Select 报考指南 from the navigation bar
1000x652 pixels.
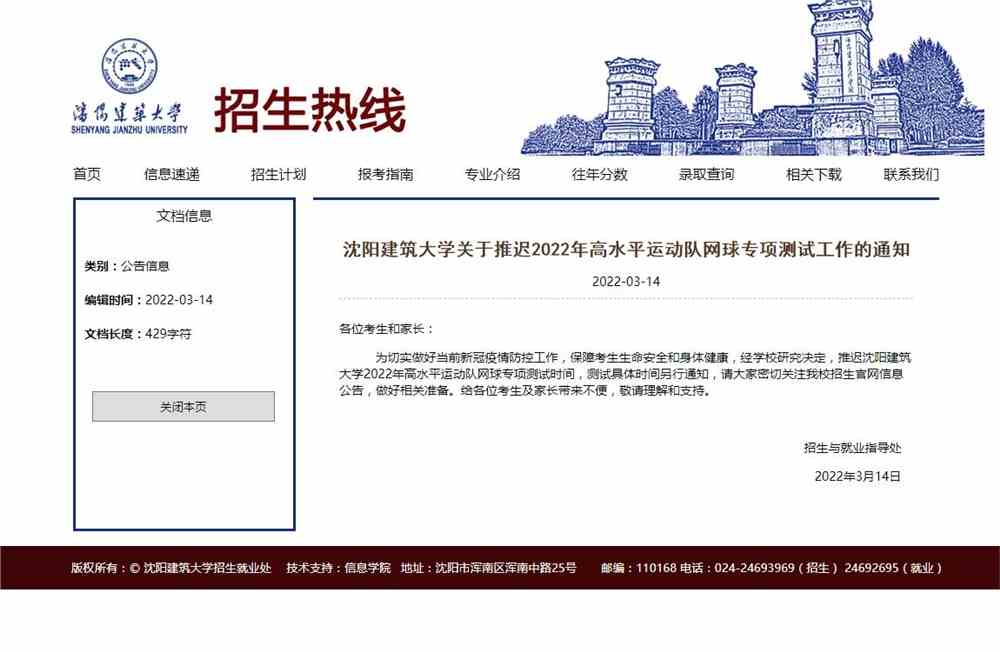(385, 174)
